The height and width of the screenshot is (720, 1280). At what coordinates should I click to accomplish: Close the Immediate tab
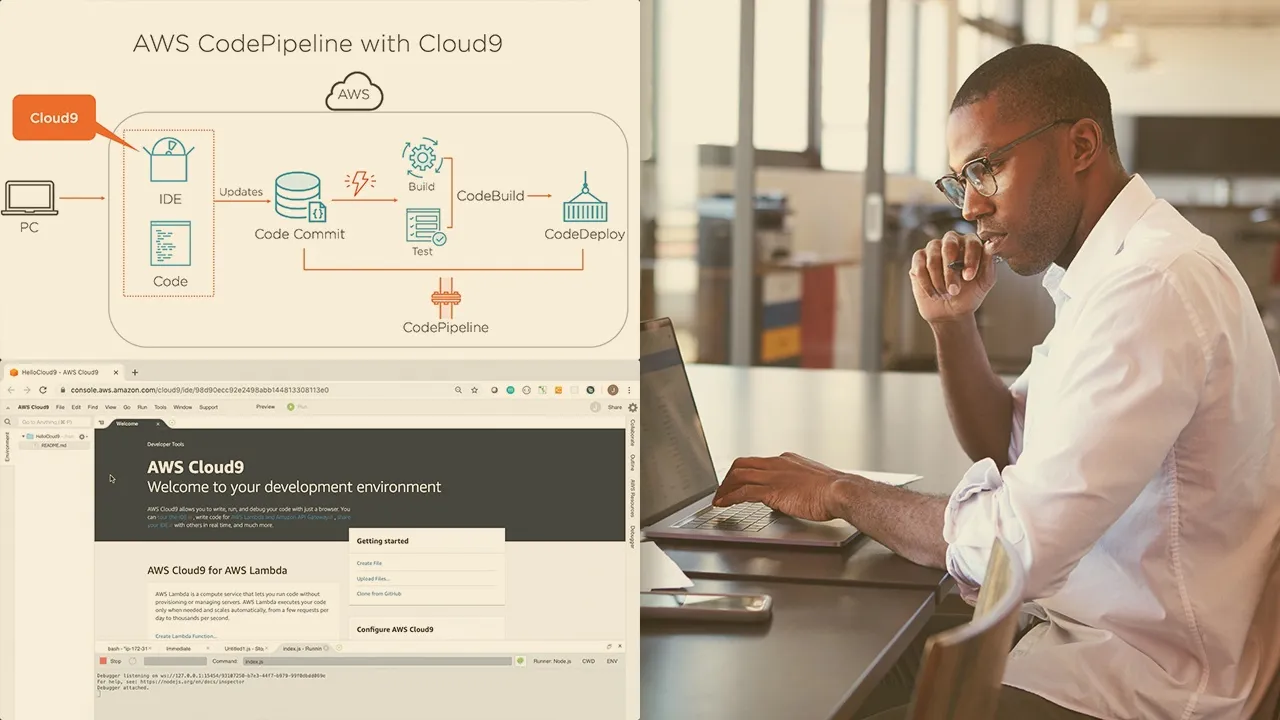pyautogui.click(x=208, y=648)
